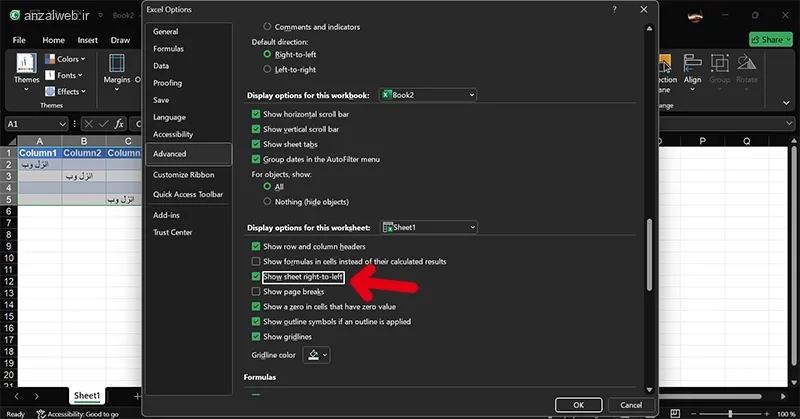Open the Themes gallery icon
This screenshot has height=419, width=800.
coord(26,63)
